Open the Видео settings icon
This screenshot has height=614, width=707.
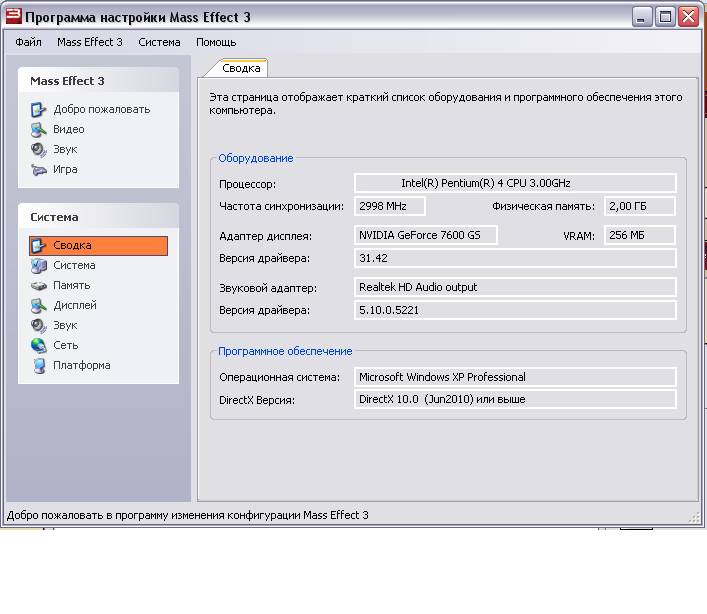click(x=38, y=129)
